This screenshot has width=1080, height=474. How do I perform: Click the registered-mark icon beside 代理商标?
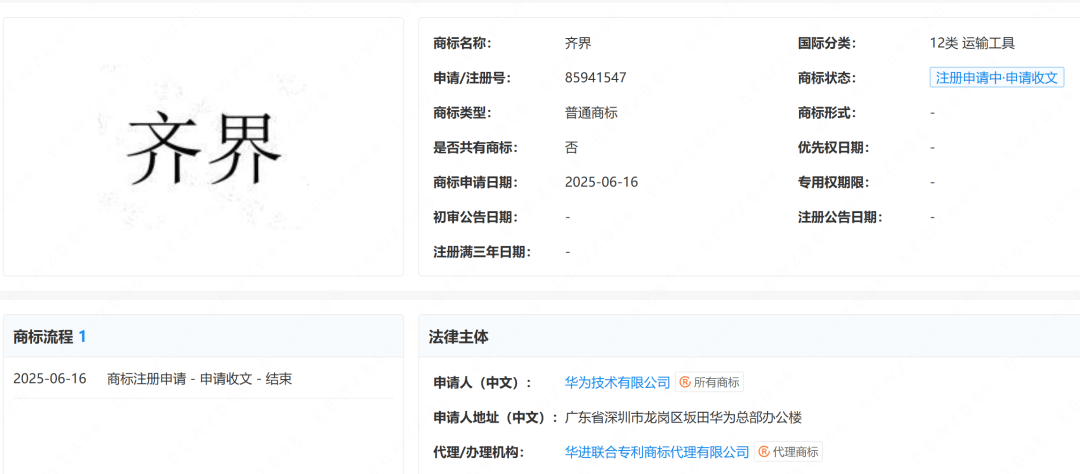[x=765, y=452]
